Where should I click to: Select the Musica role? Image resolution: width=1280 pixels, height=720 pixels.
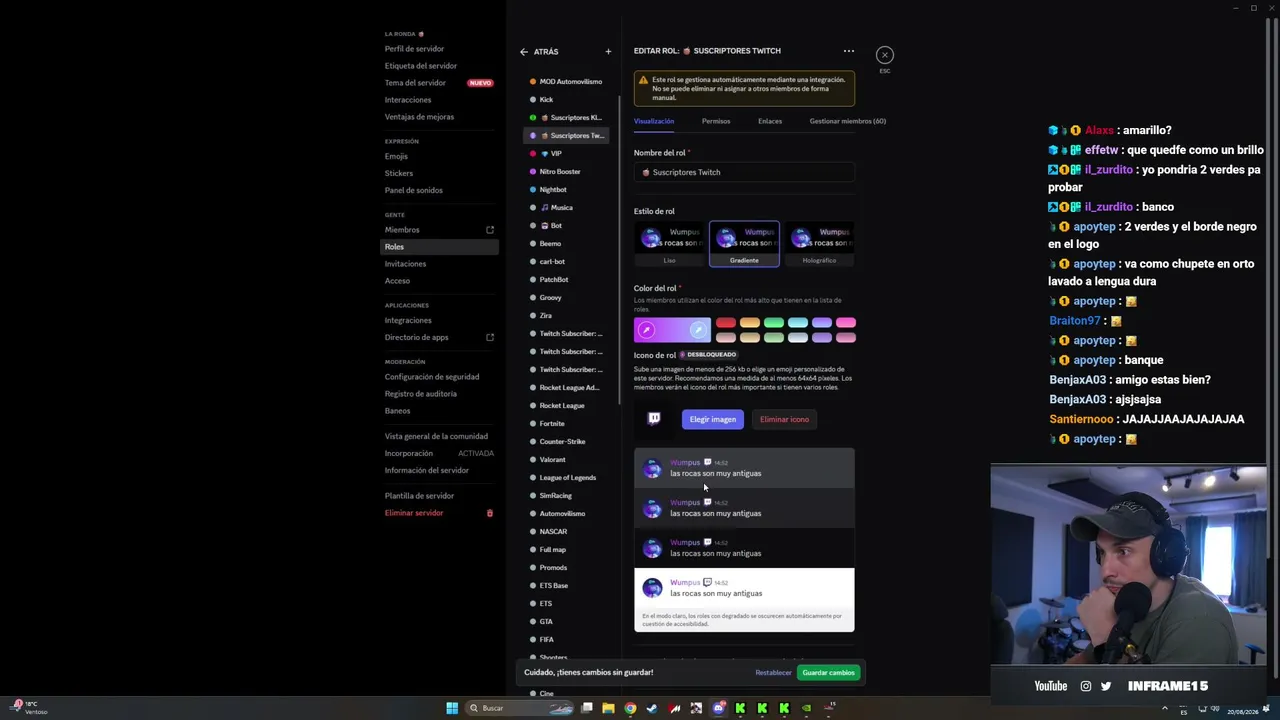566,208
